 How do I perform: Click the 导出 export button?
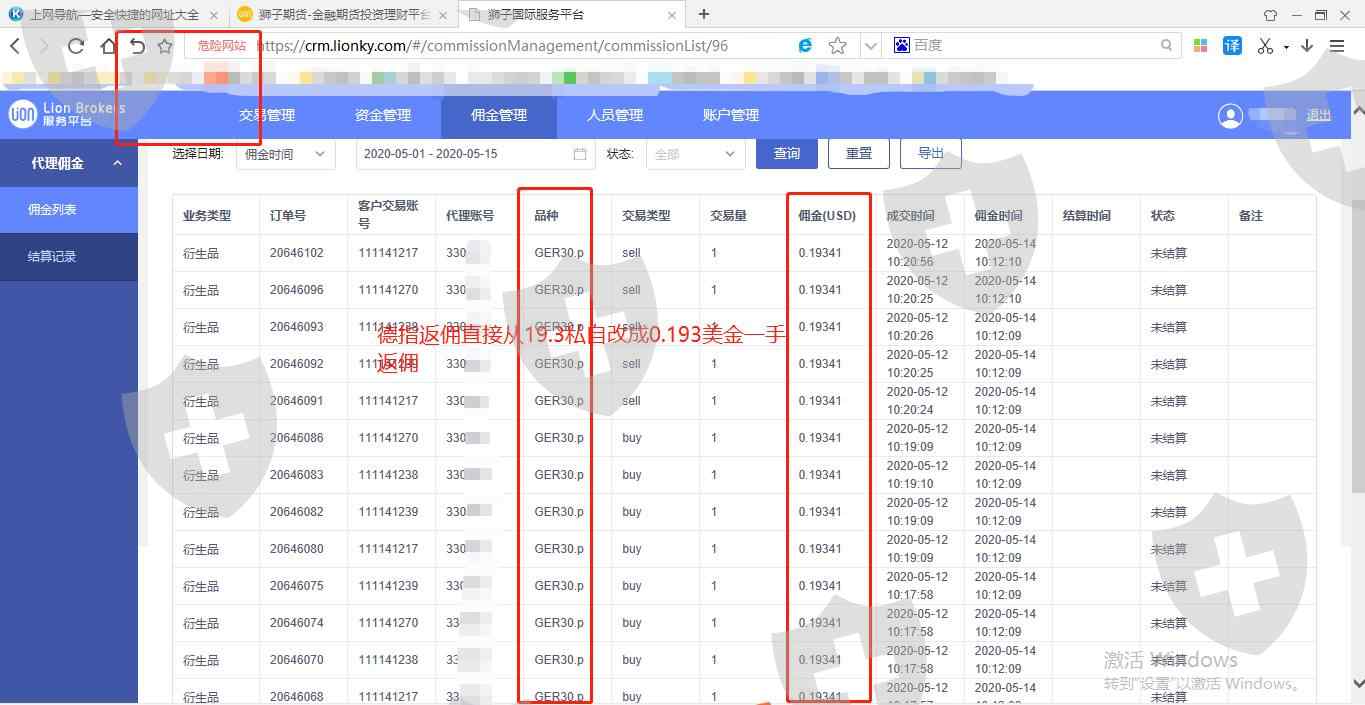930,153
